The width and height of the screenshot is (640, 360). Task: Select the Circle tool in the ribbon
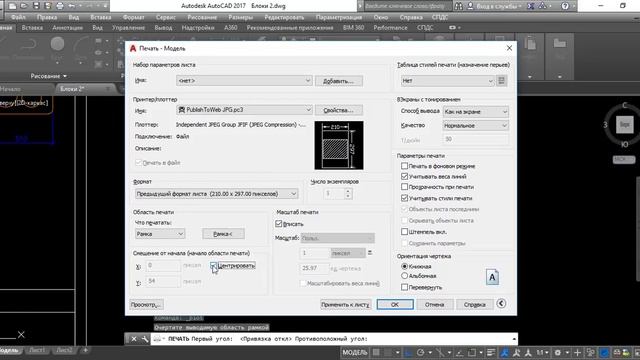click(57, 44)
